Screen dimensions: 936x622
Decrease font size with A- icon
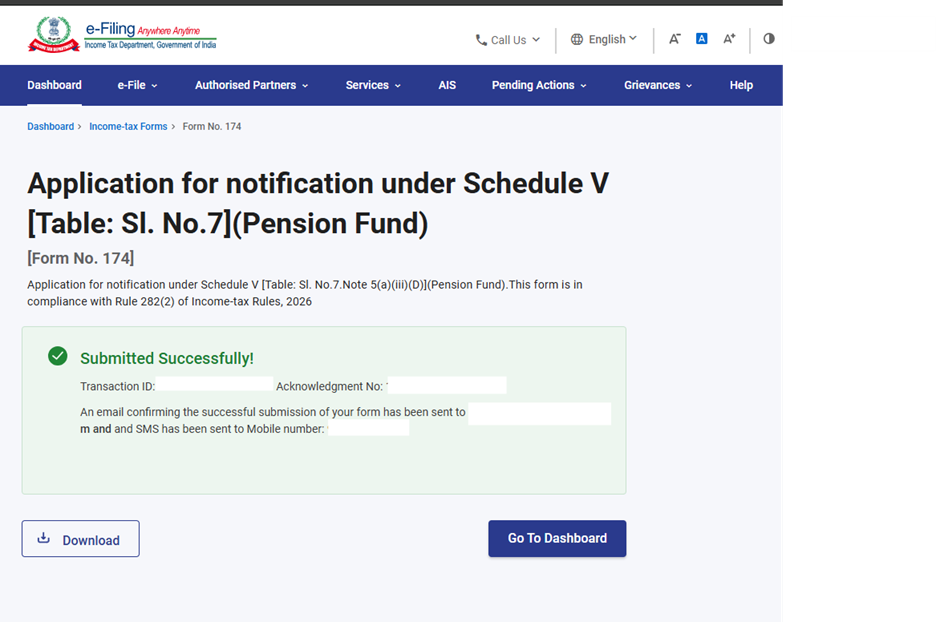point(675,39)
